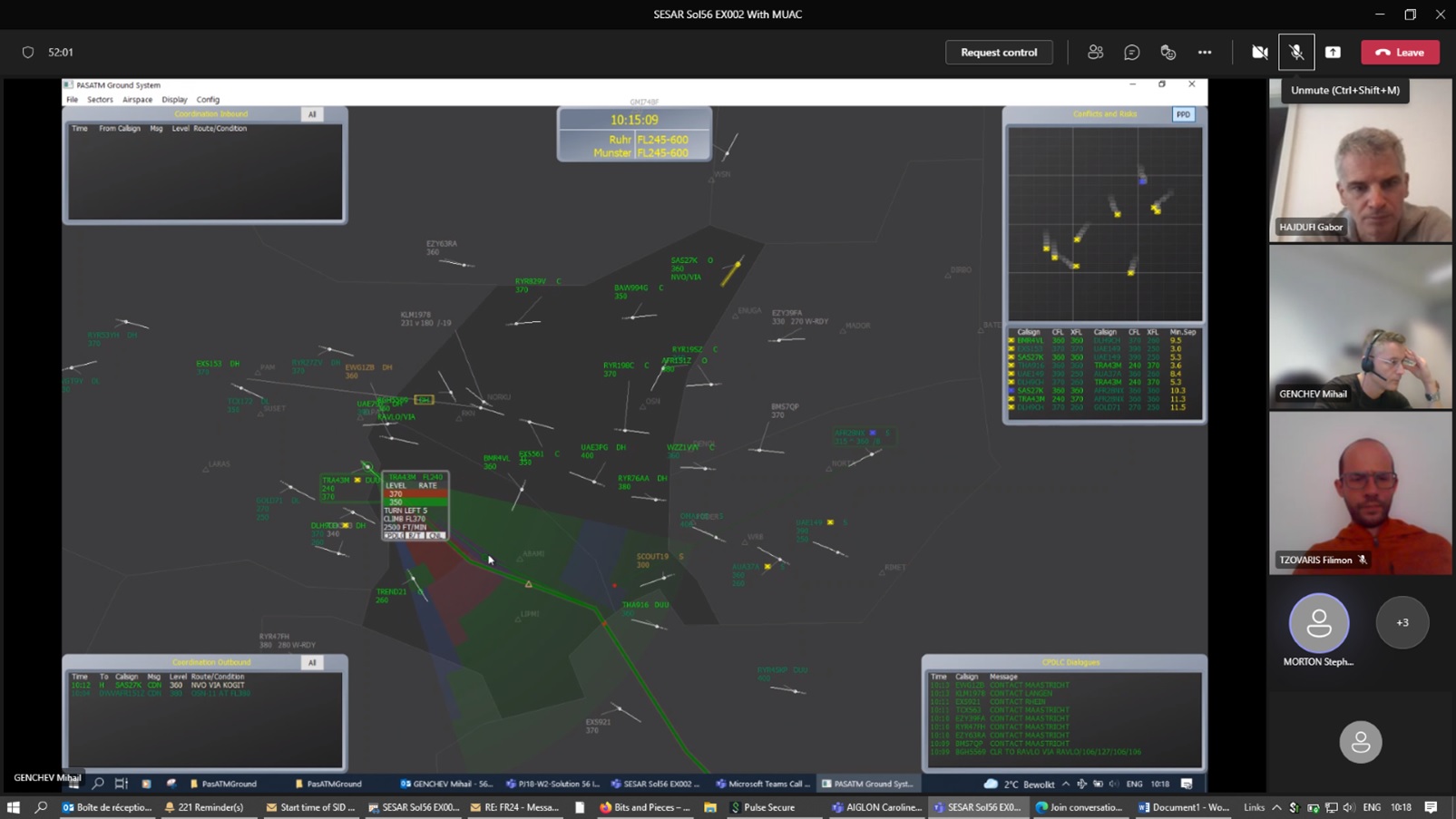Click the 10:15:09 clock display
Viewport: 1456px width, 819px height.
click(x=634, y=120)
